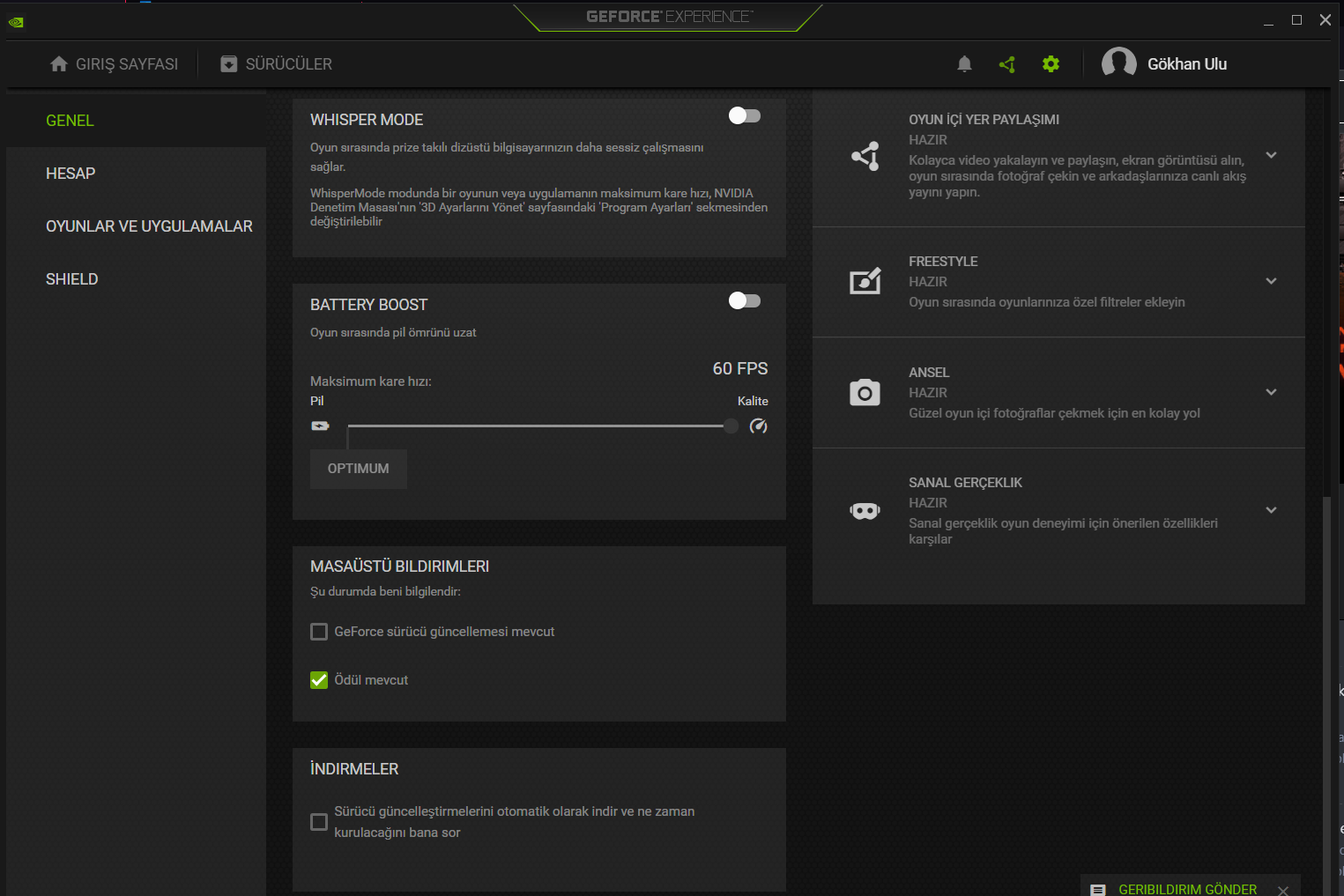This screenshot has height=896, width=1344.
Task: Close the GERİBİLDİRİM GÖNDER bar
Action: [x=1283, y=891]
